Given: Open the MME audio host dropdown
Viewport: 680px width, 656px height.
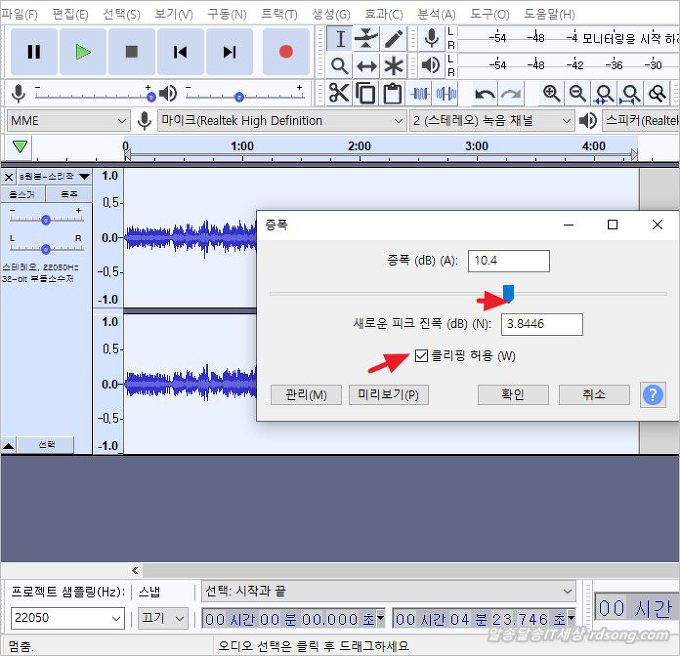Looking at the screenshot, I should coord(68,121).
